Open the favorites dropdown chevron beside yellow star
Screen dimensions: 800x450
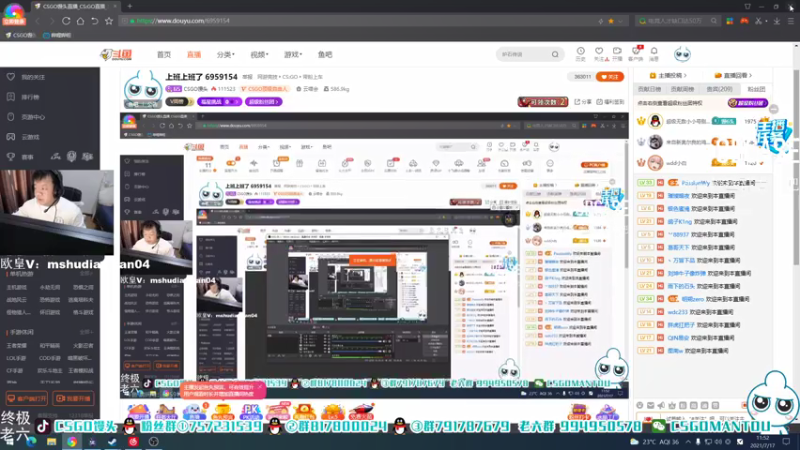620,21
